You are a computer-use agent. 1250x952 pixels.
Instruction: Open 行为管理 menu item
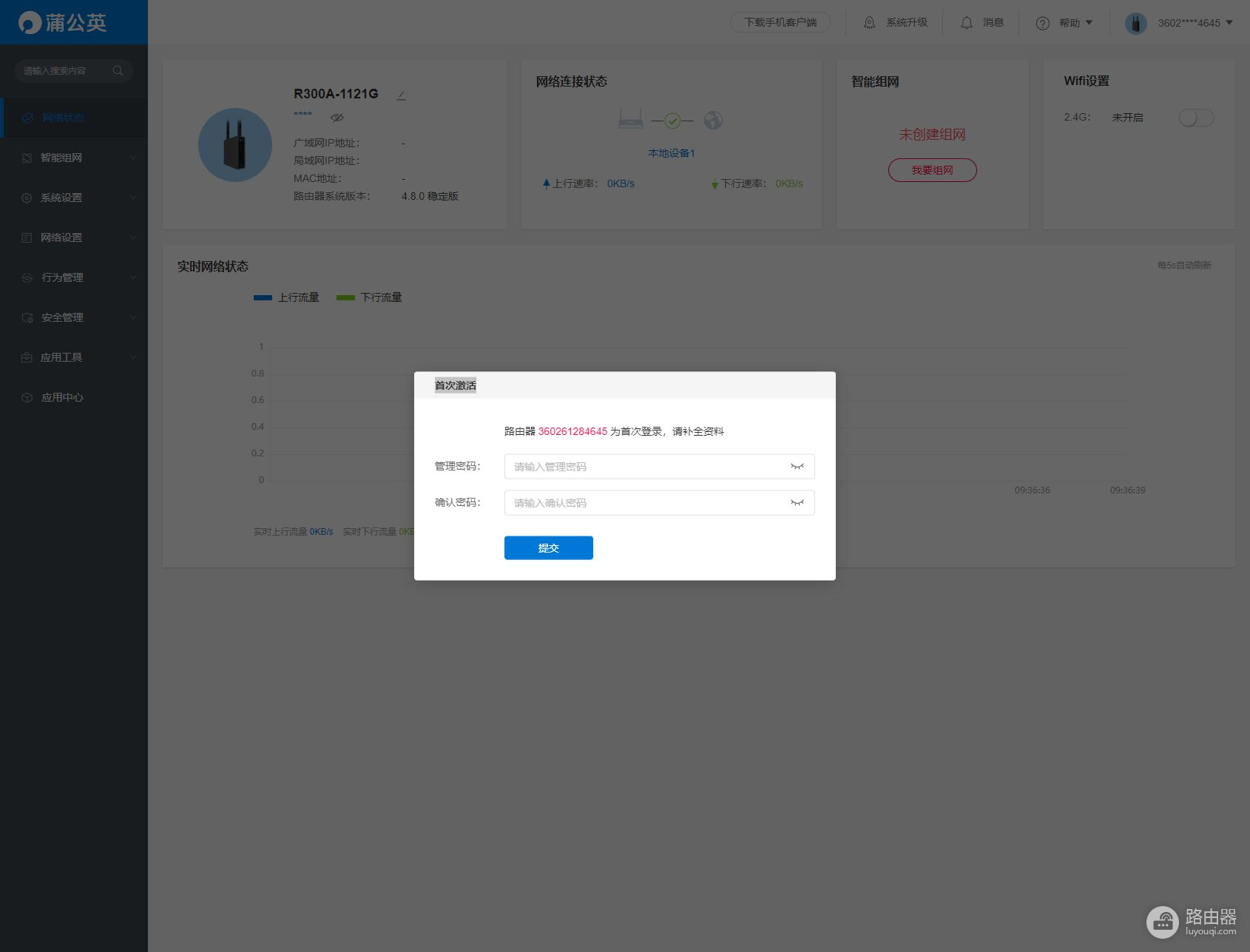click(74, 277)
